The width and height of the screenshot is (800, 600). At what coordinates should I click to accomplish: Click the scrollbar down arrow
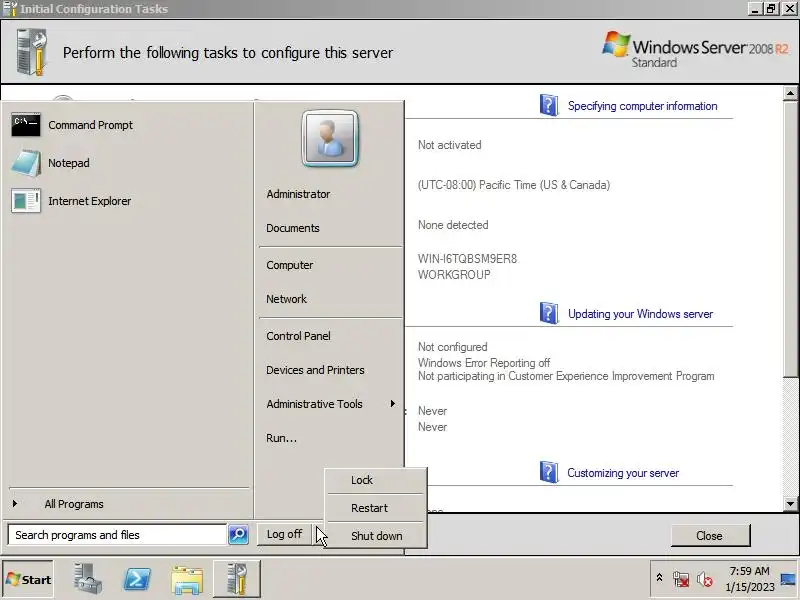790,504
